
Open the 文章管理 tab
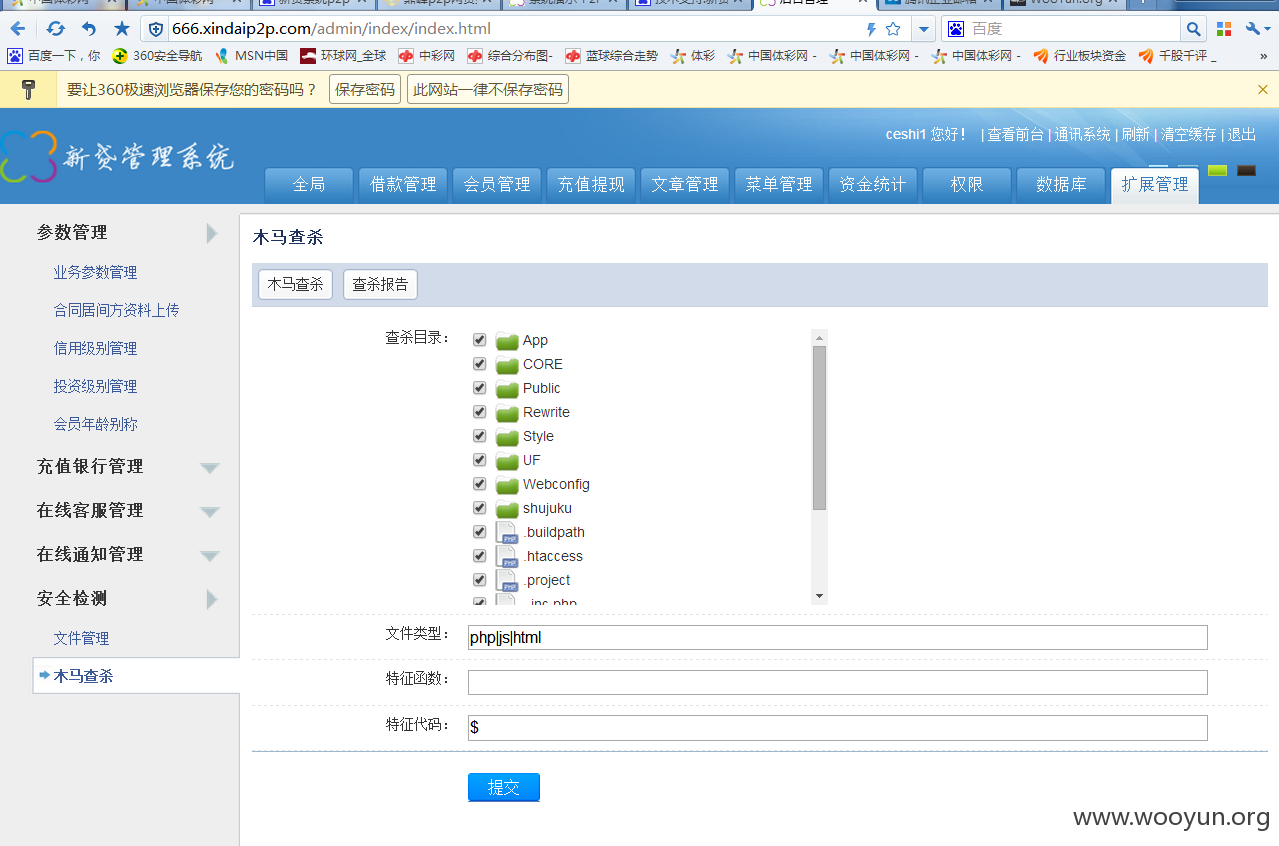(685, 185)
